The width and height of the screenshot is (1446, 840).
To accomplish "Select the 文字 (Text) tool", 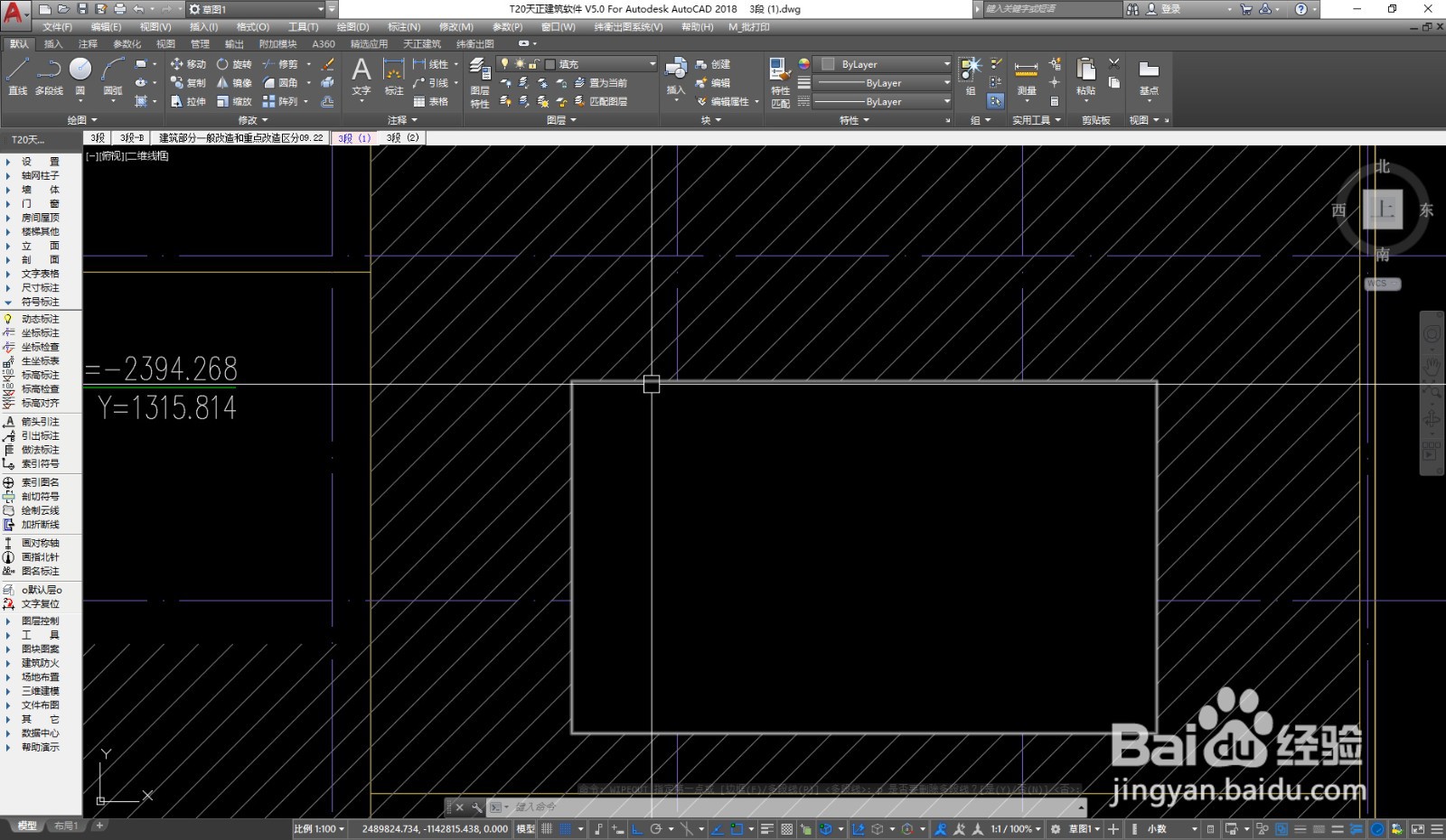I will coord(361,78).
